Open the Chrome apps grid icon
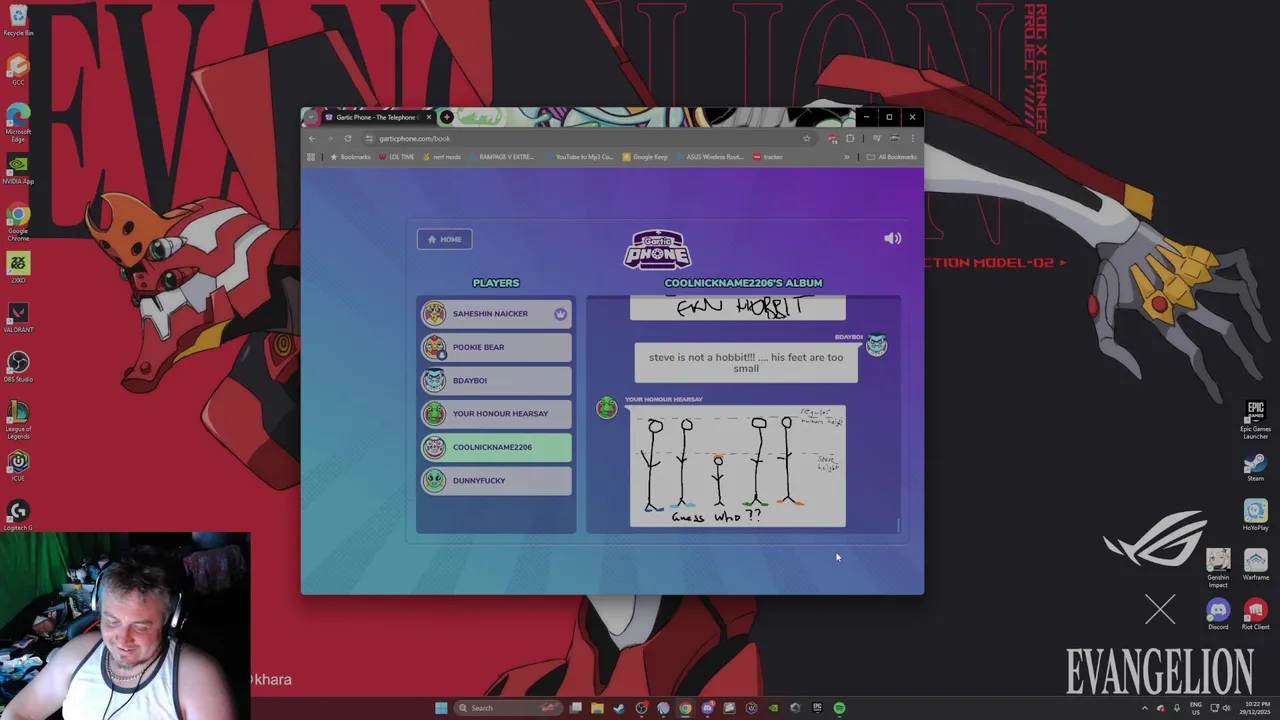This screenshot has width=1280, height=720. click(311, 157)
